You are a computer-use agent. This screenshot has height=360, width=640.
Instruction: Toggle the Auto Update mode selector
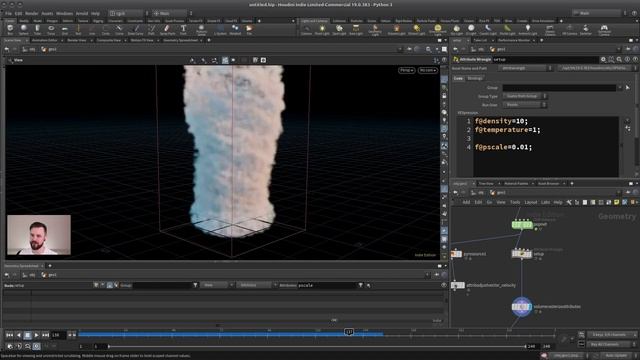(616, 356)
